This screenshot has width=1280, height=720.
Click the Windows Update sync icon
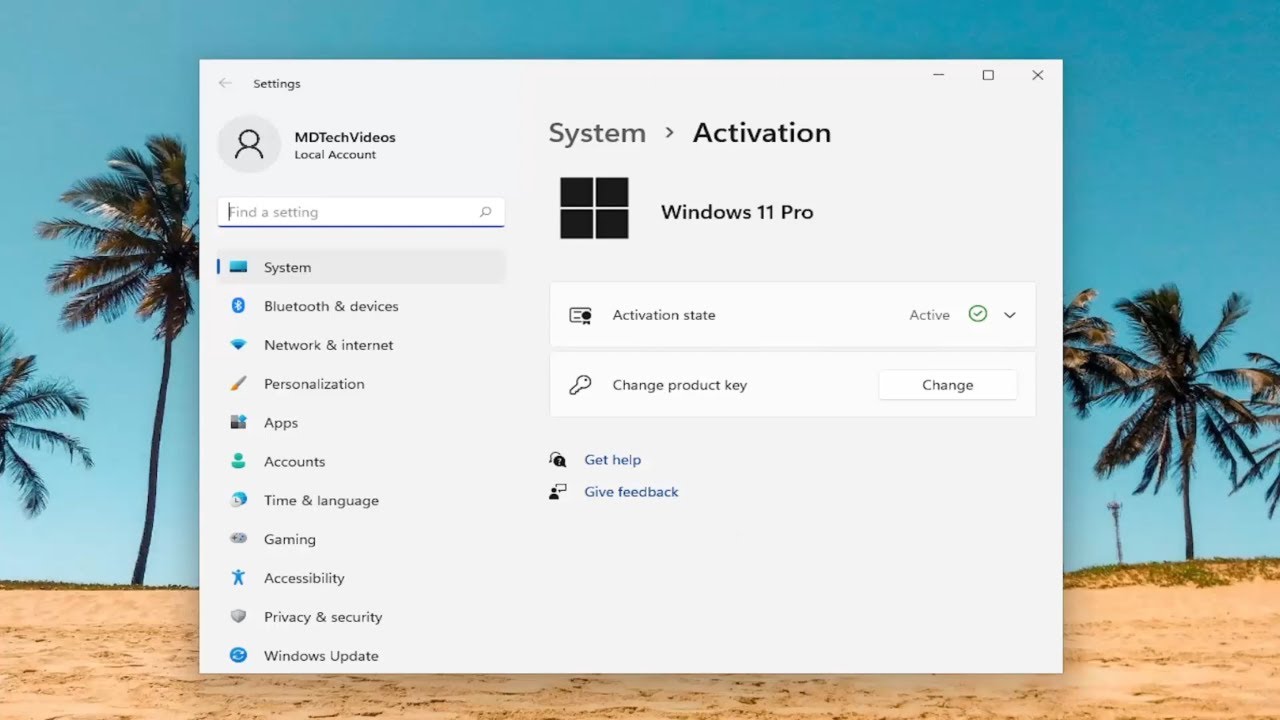238,655
